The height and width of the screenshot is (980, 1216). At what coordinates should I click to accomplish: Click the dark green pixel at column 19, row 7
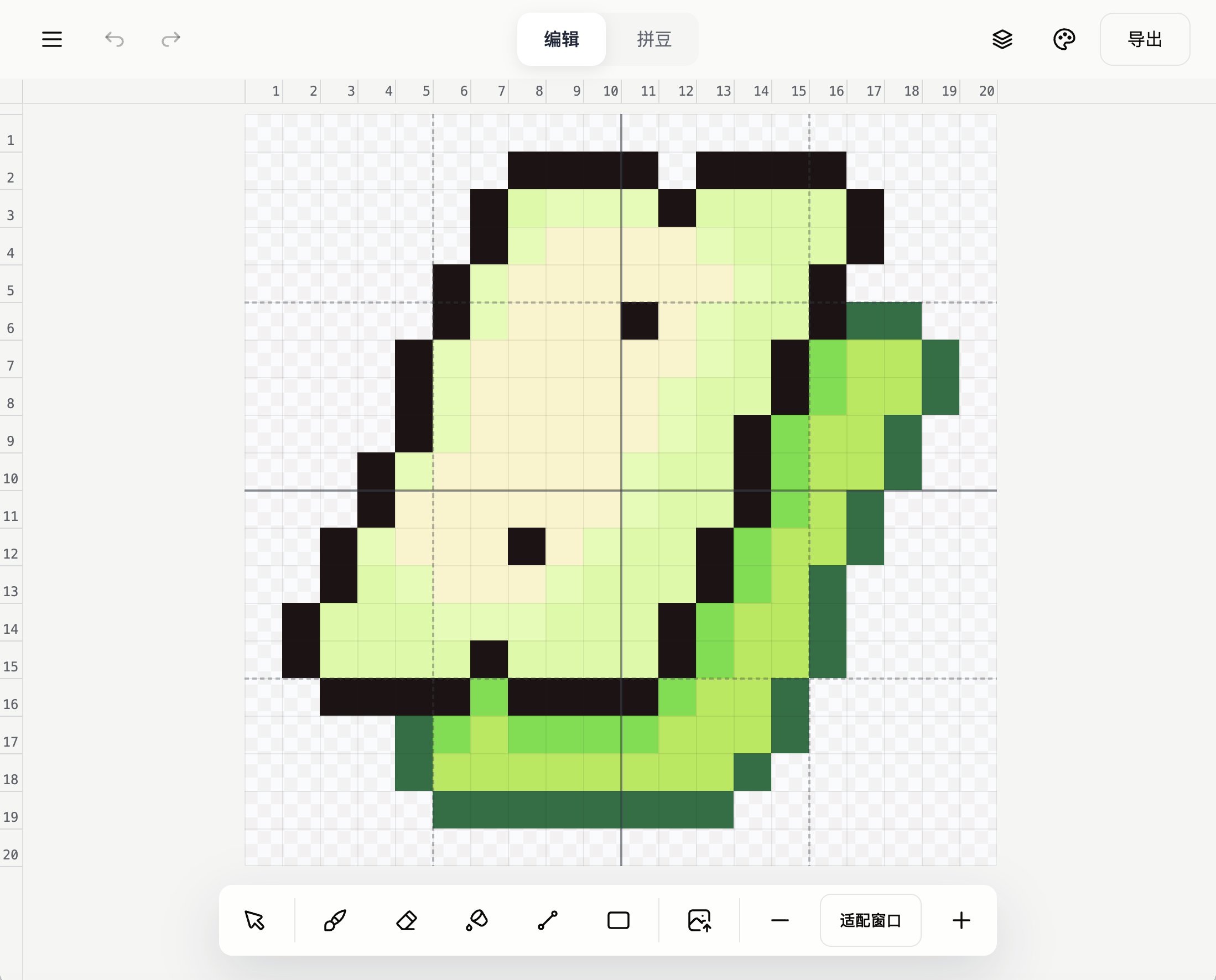[941, 358]
